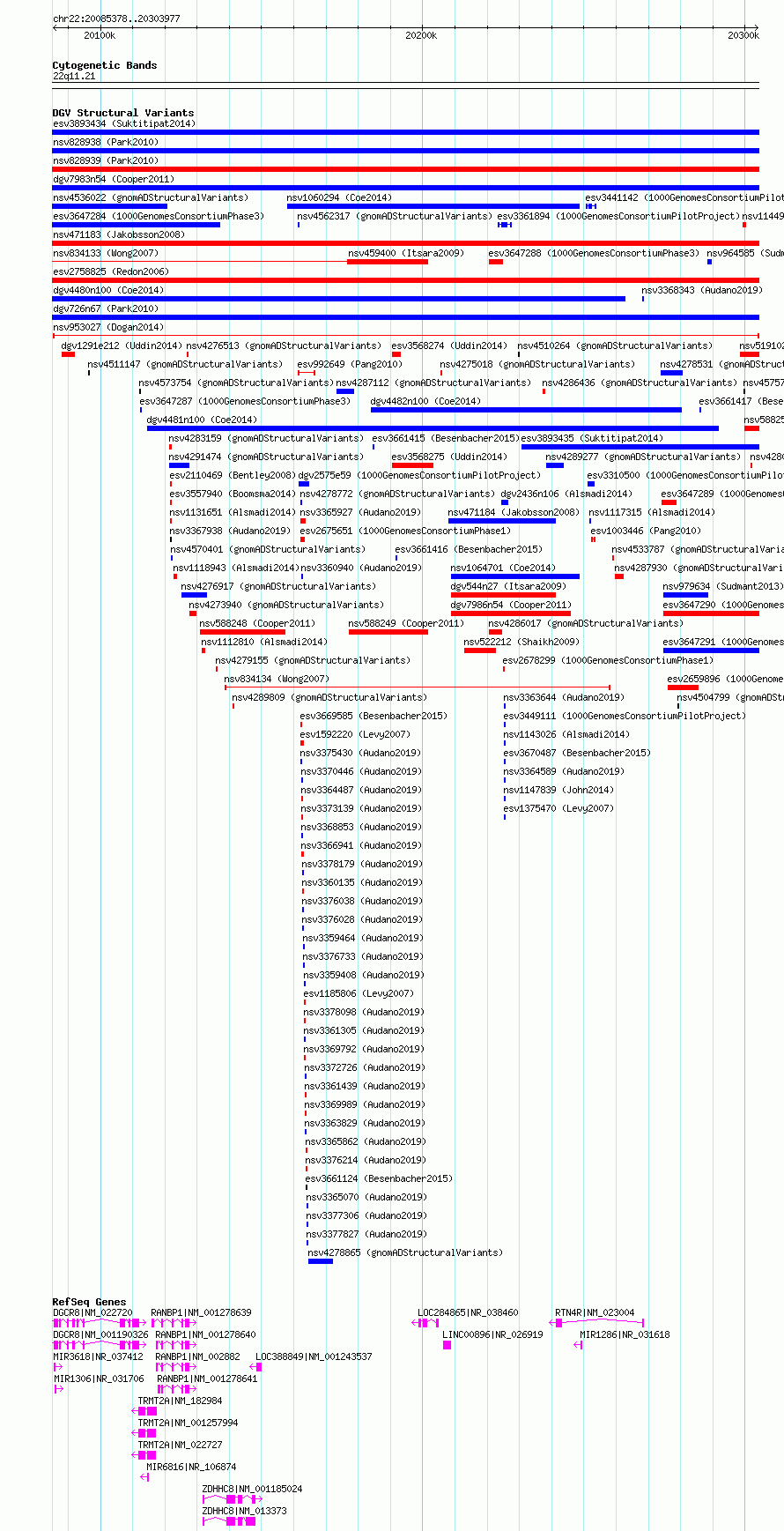Click nsv522212 (Shaikh2009) label

[x=522, y=642]
